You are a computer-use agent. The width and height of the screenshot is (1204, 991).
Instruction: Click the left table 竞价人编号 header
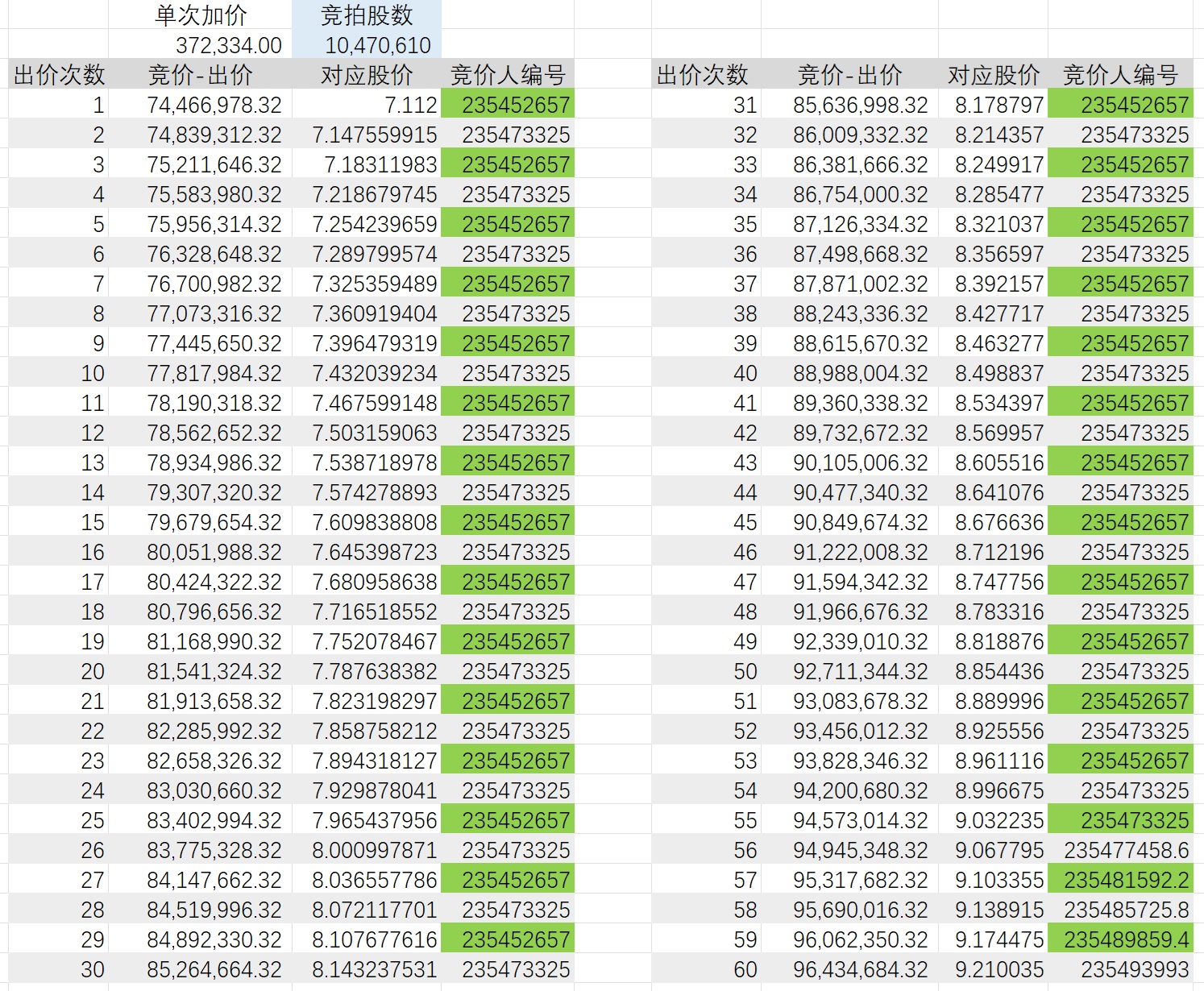click(x=508, y=75)
